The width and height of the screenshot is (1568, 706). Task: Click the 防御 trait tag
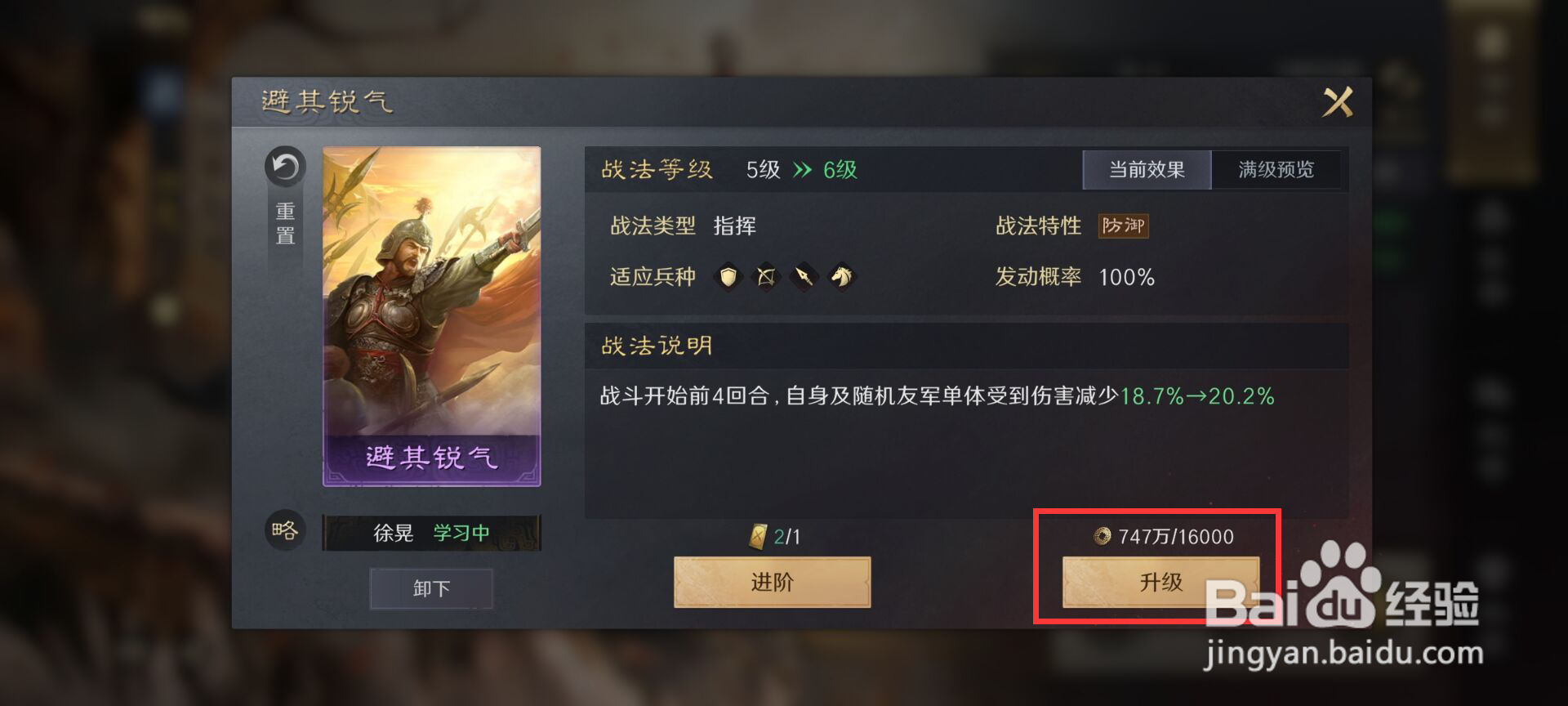pos(1123,226)
